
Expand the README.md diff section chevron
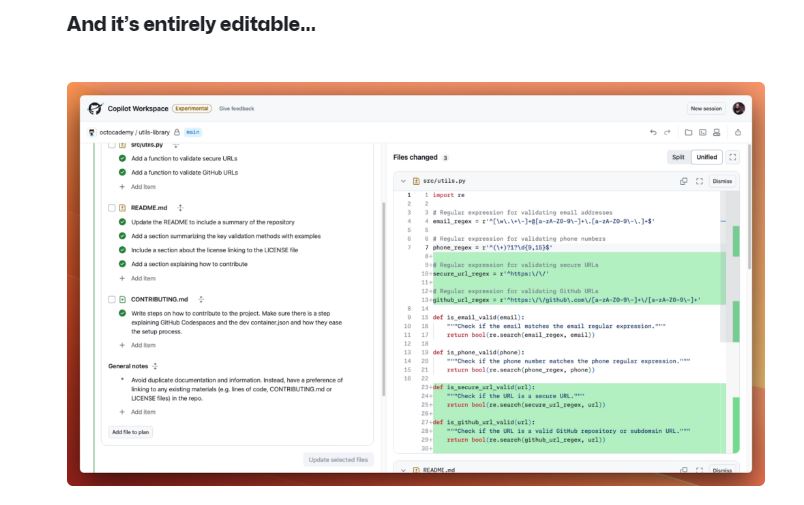point(404,470)
